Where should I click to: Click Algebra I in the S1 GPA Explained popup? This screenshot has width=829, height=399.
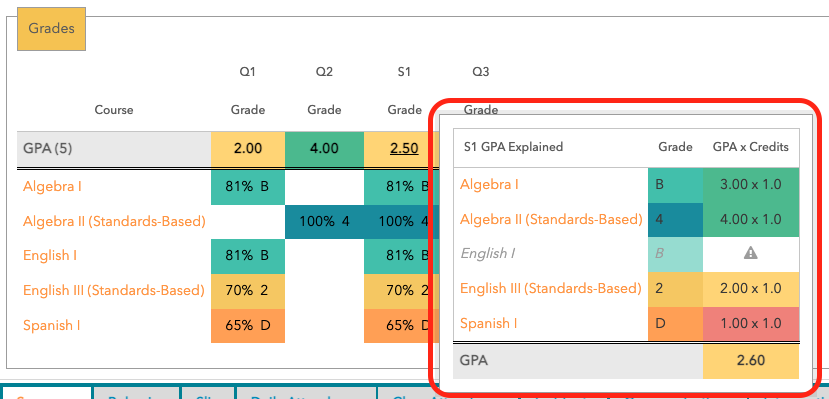click(x=489, y=184)
